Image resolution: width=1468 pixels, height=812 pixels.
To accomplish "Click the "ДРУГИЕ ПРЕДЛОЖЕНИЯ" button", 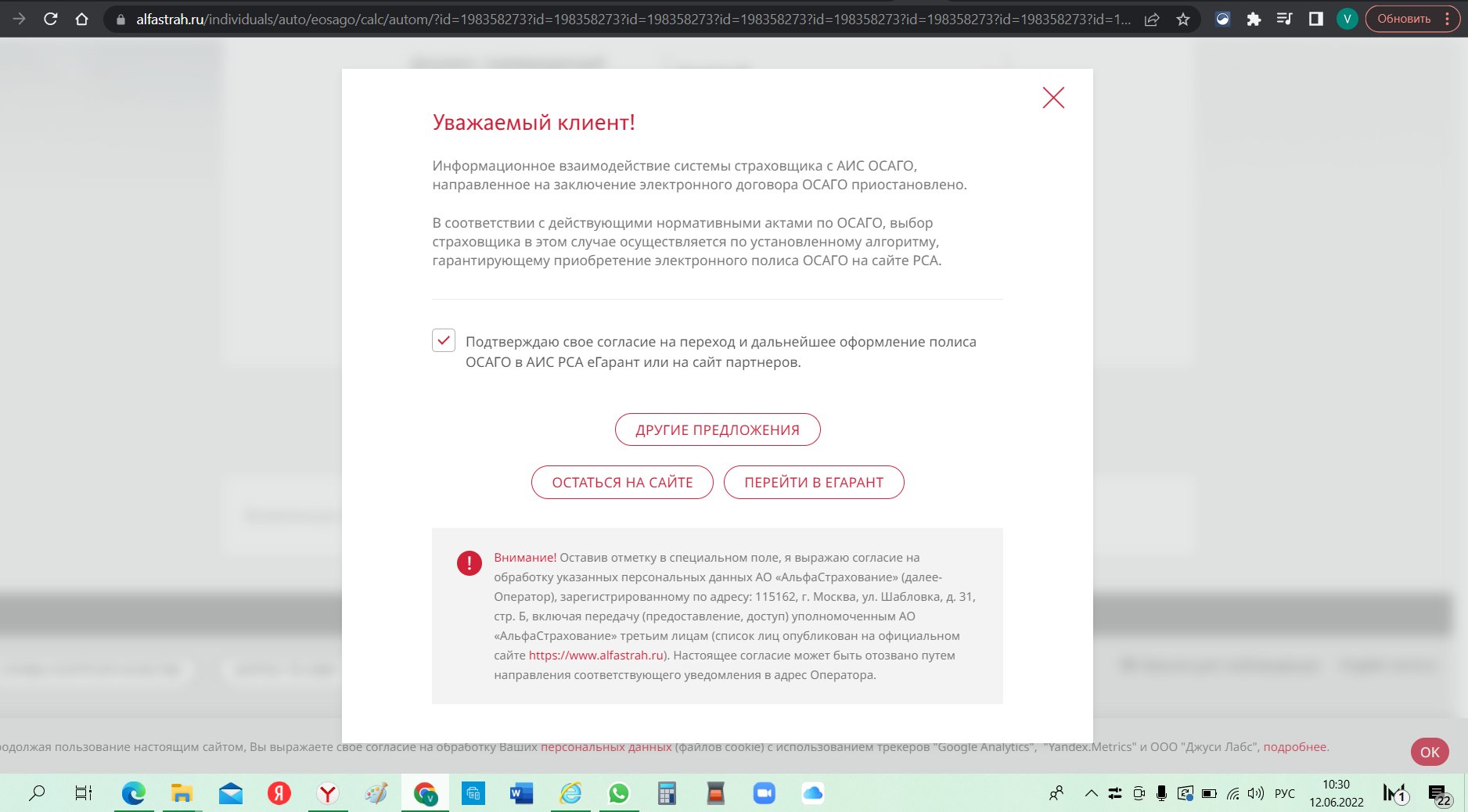I will tap(717, 429).
